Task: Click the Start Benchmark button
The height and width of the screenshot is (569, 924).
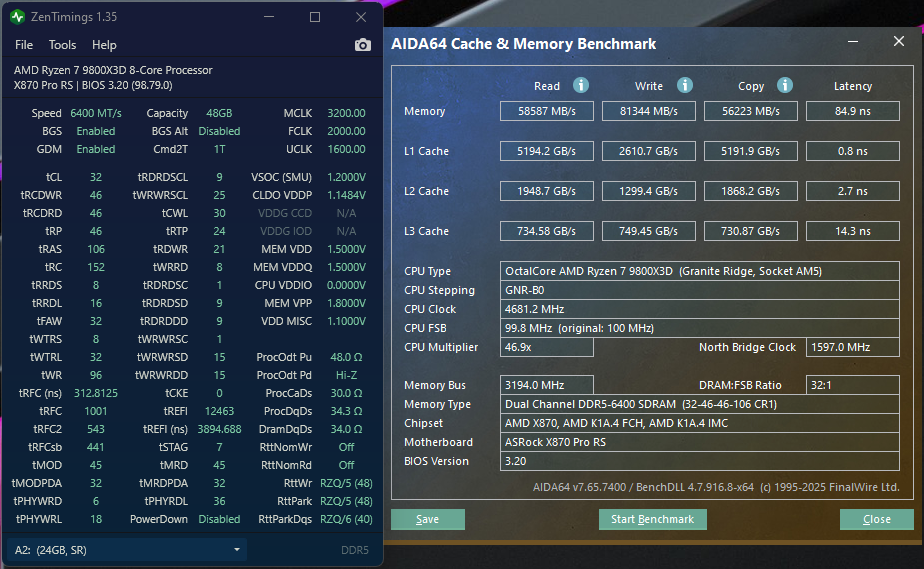Action: [x=652, y=519]
